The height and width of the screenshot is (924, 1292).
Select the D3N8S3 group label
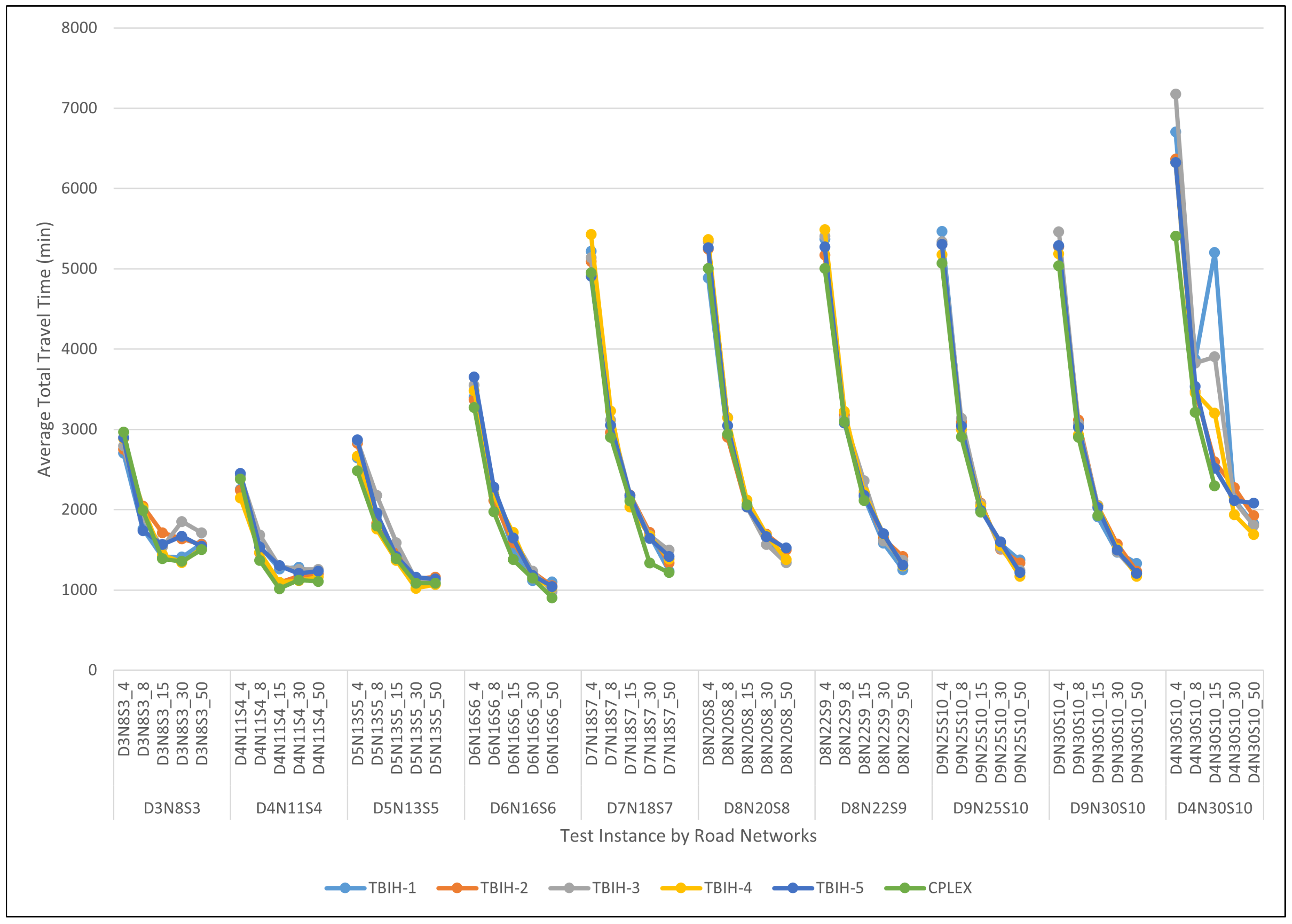[172, 808]
